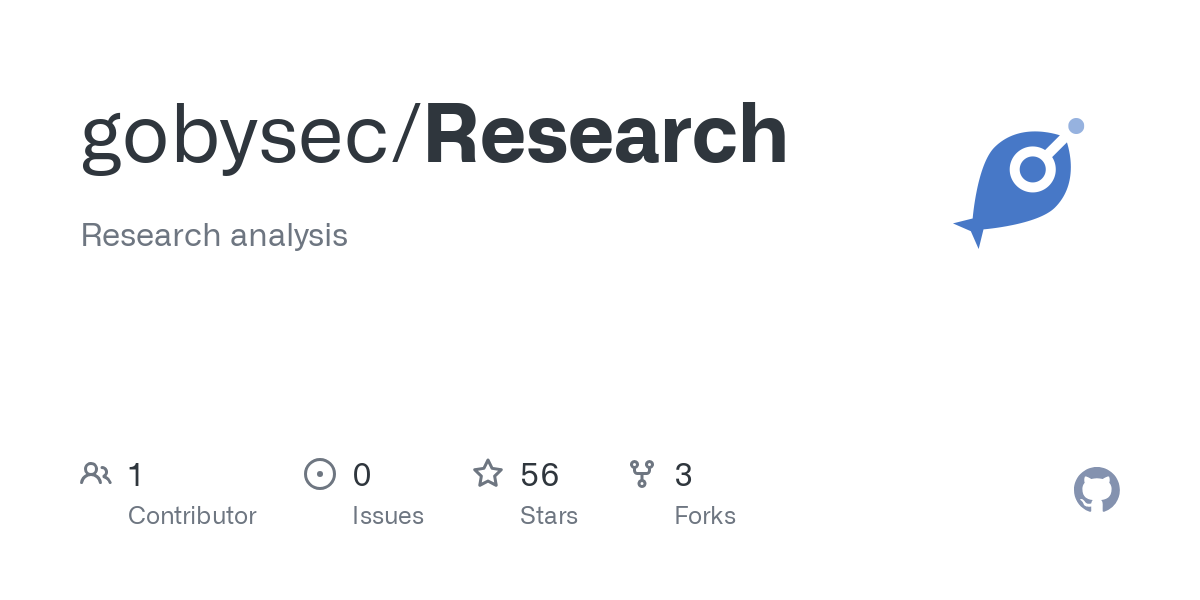Click the Contributor label
1200x600 pixels.
click(192, 516)
